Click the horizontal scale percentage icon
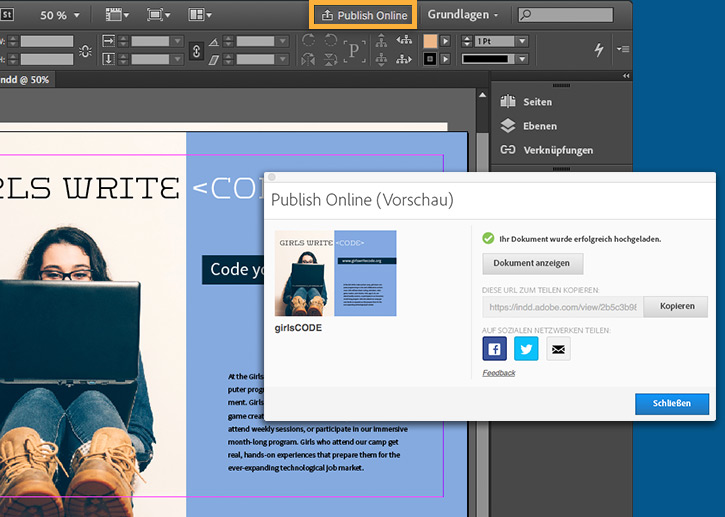 click(x=108, y=41)
